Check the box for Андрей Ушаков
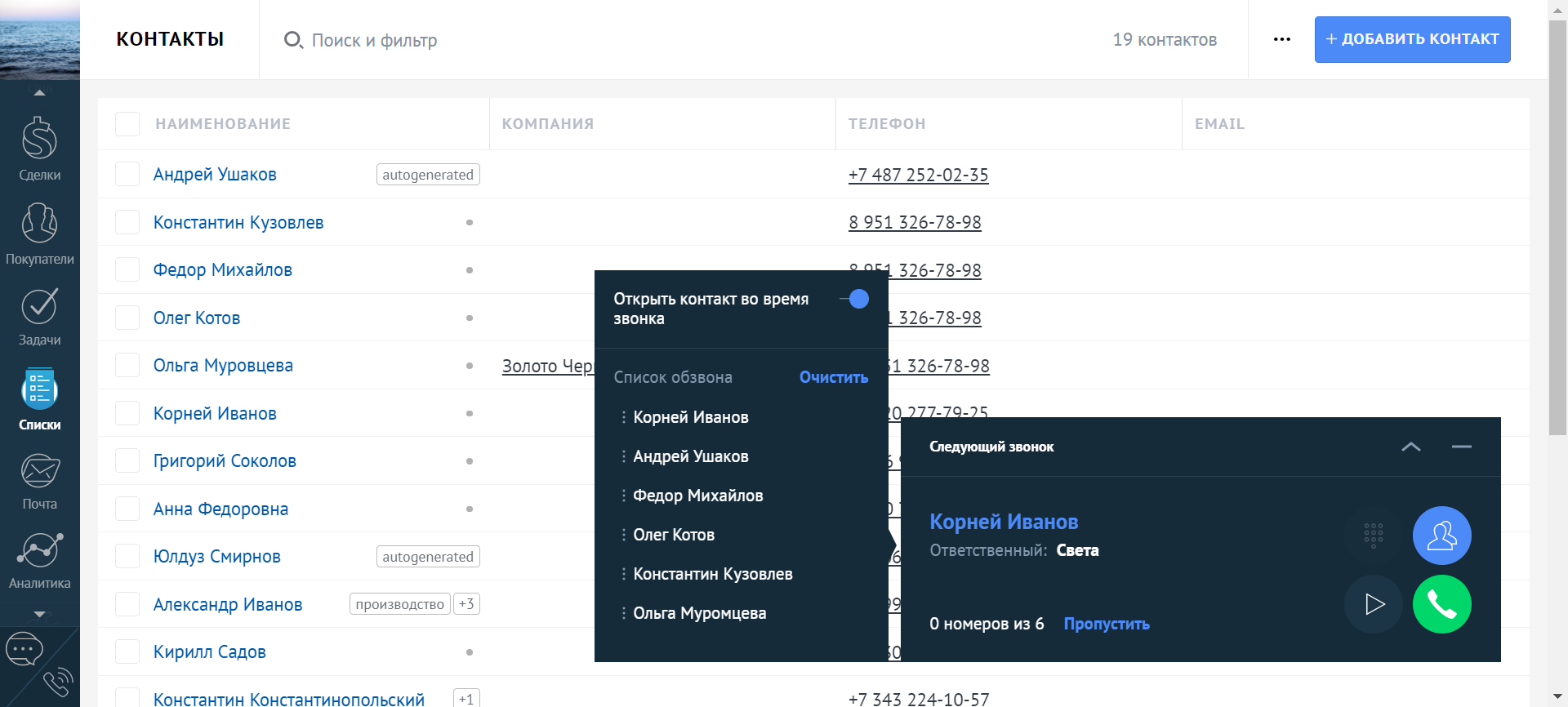This screenshot has width=1568, height=707. pos(127,175)
